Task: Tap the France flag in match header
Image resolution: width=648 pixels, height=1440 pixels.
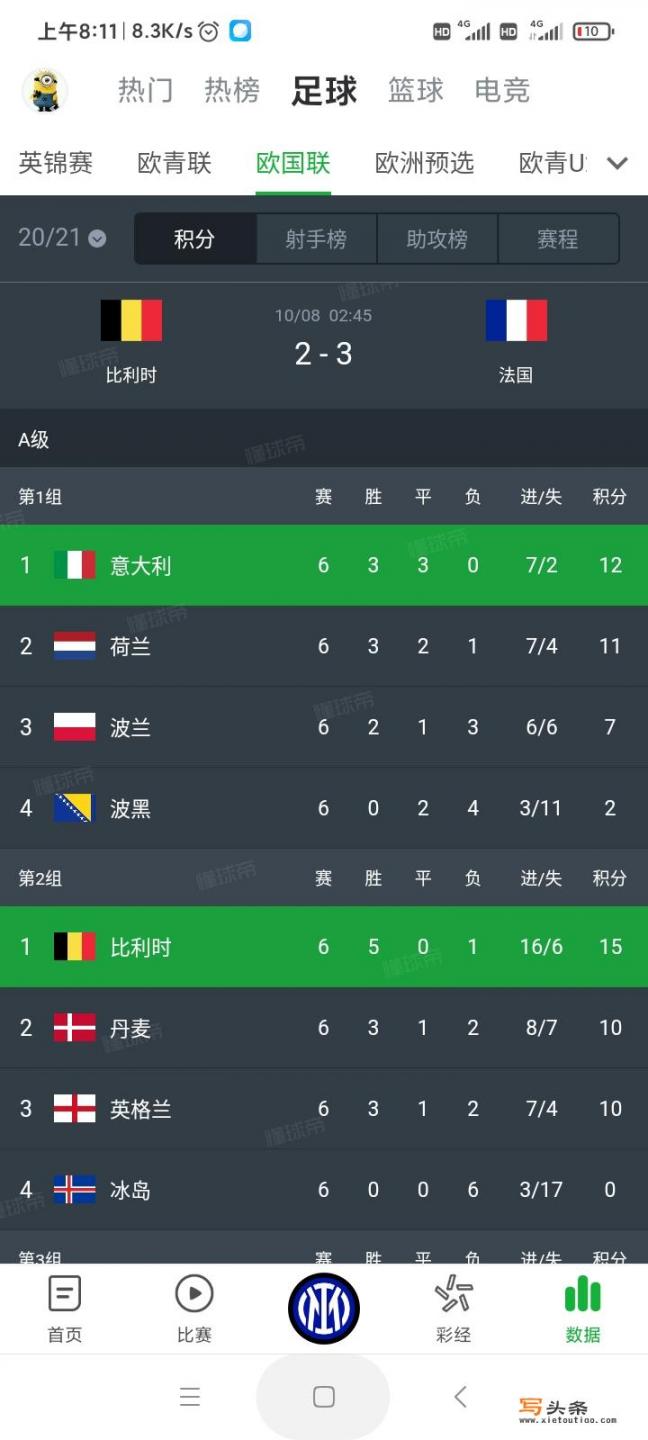Action: 516,320
